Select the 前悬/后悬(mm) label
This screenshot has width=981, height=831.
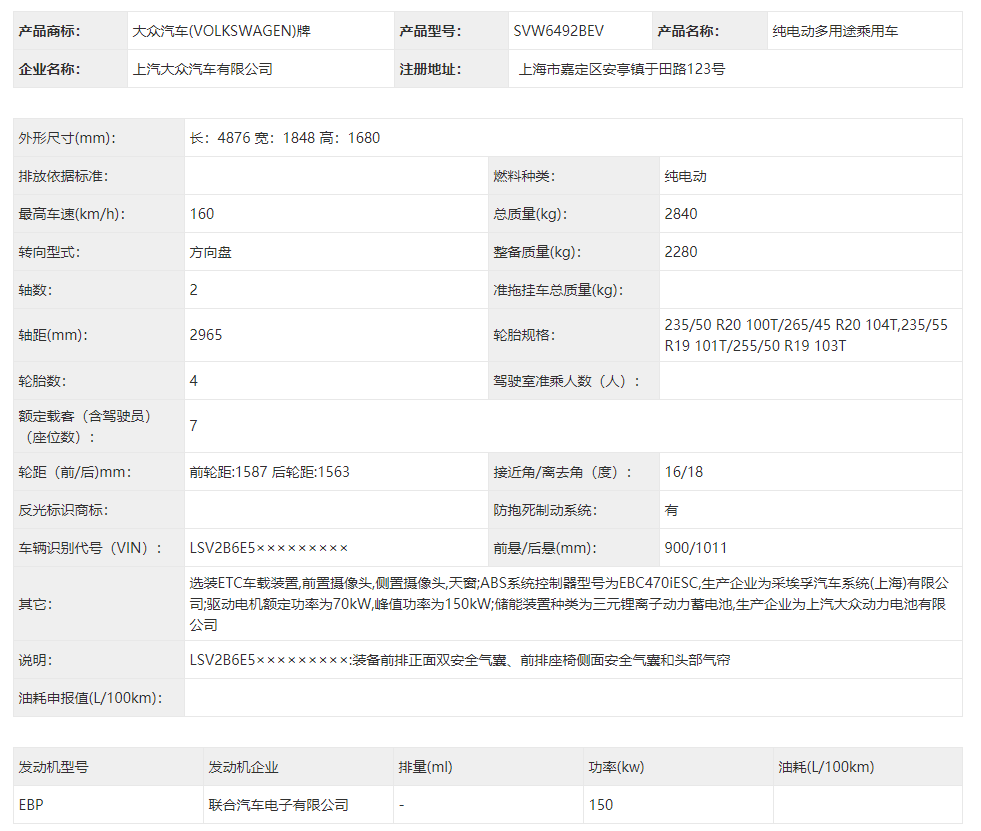[545, 548]
